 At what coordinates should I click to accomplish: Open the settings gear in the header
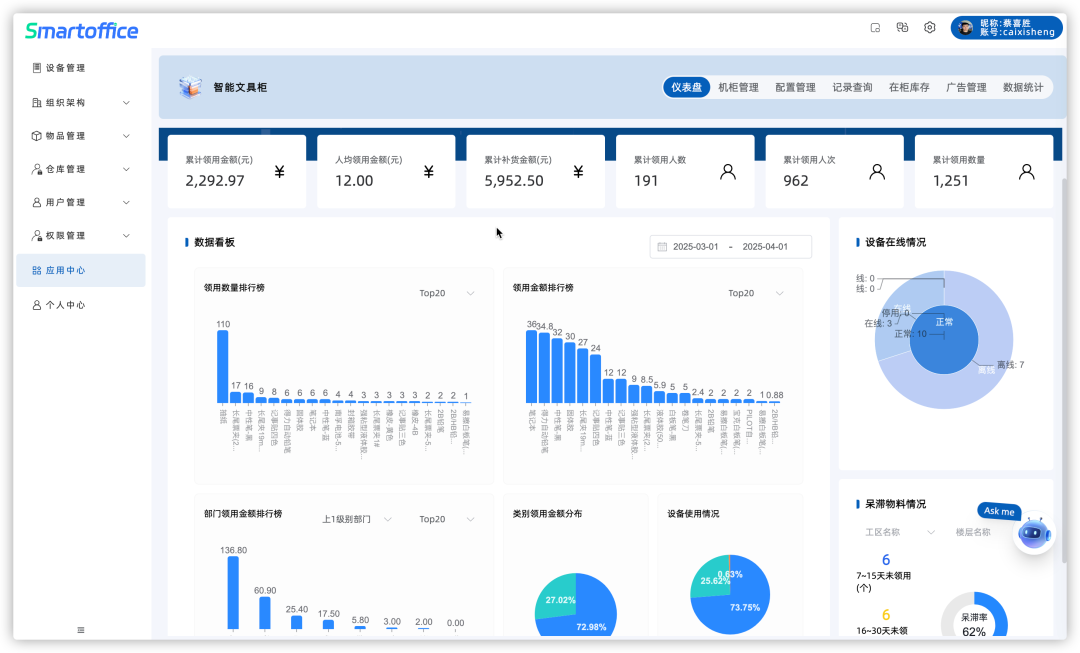click(x=929, y=28)
